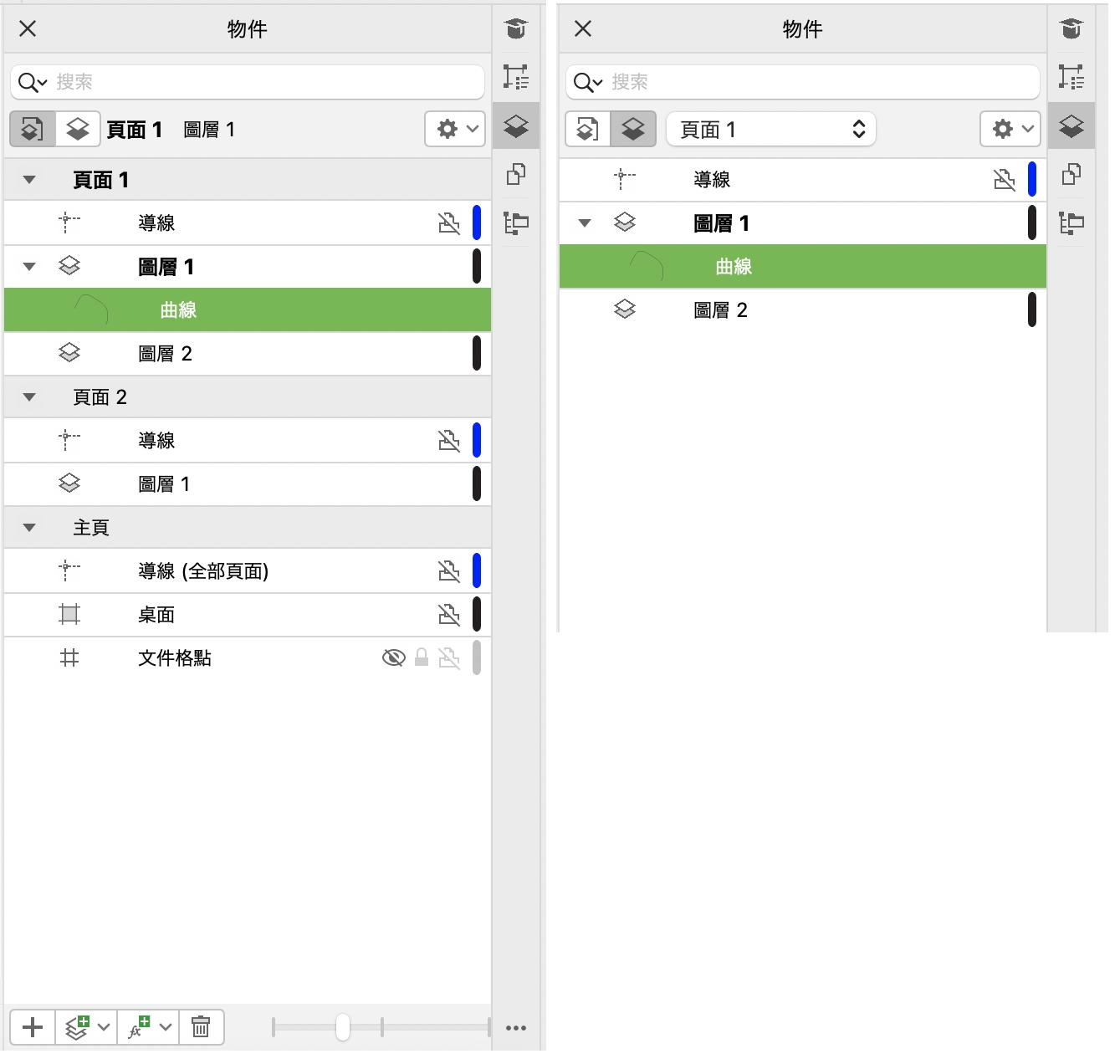Toggle printing for 導線 (全部頁面)
The image size is (1120, 1064).
(449, 571)
